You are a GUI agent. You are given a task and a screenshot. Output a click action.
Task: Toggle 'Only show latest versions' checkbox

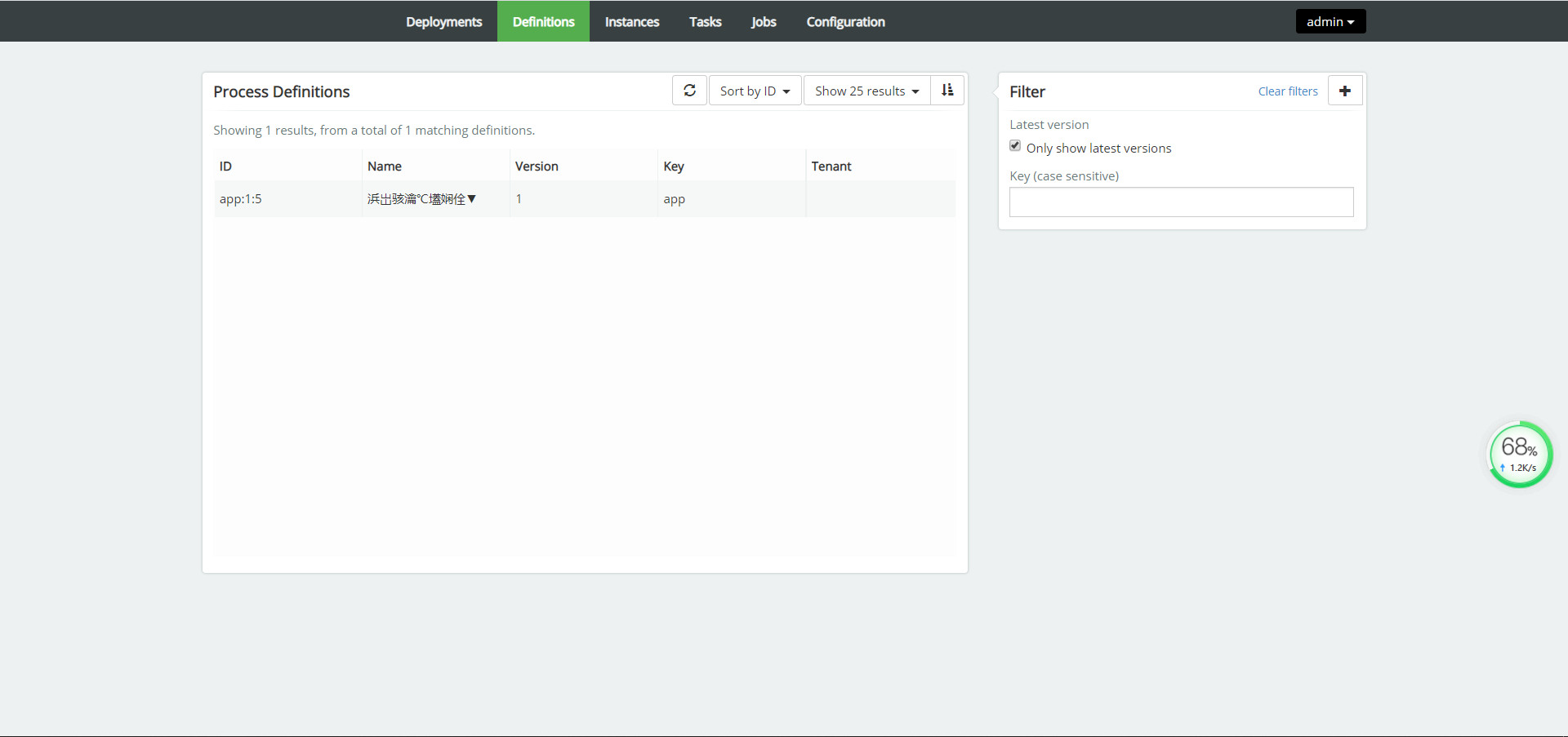[1015, 146]
